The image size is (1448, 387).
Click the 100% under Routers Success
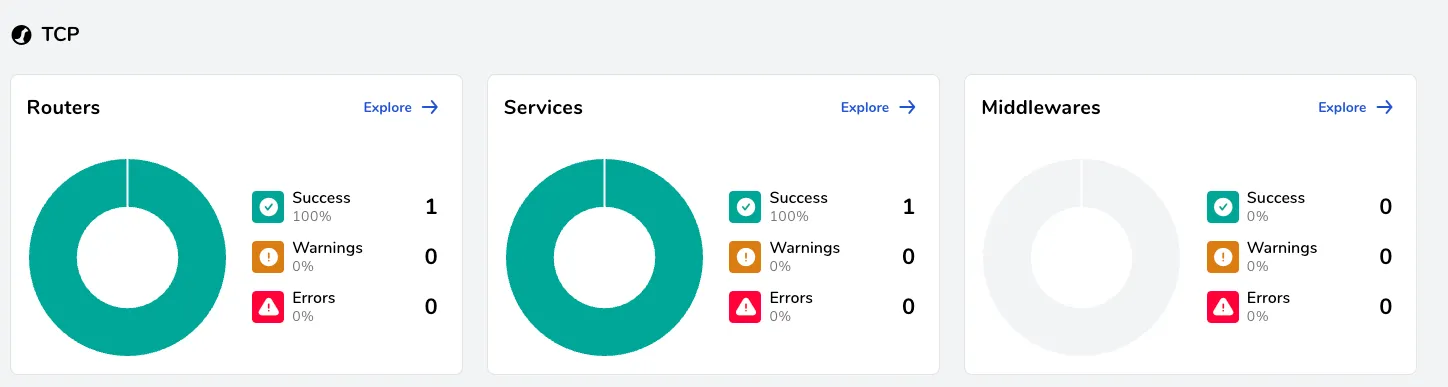(x=312, y=216)
